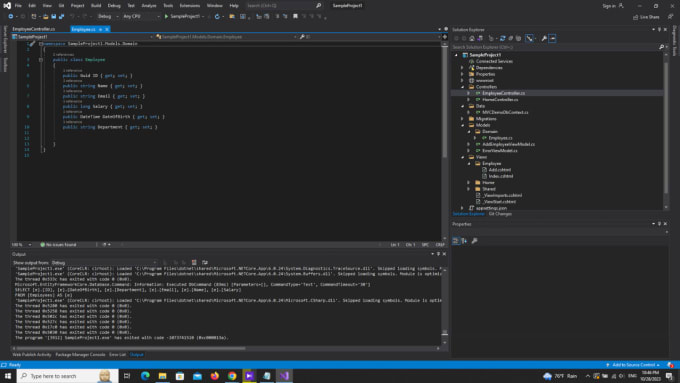
Task: Click the Hot Reload refresh toolbar icon
Action: (217, 16)
